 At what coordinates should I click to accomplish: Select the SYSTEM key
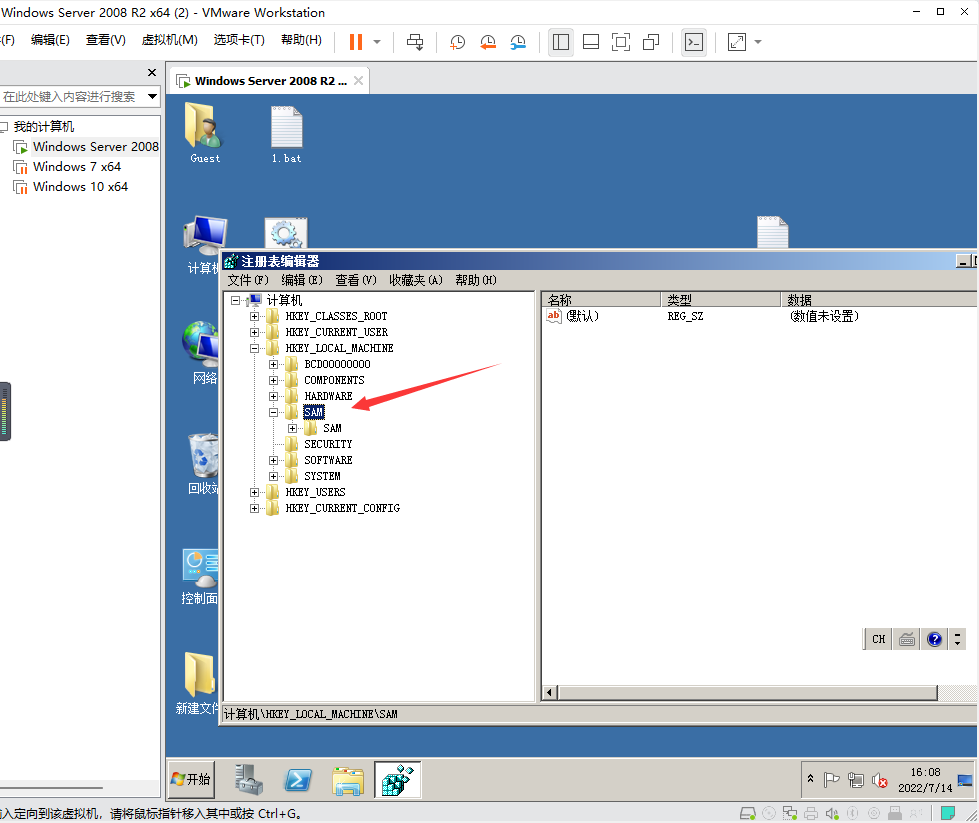pos(322,476)
